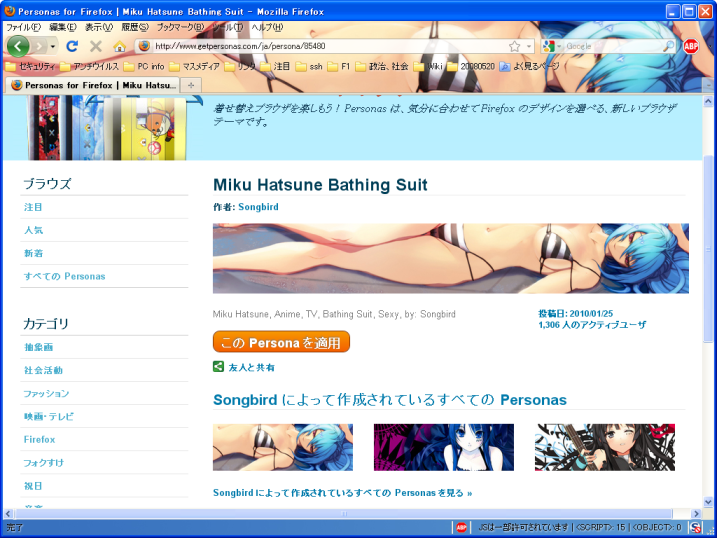Go to the Home page icon

click(x=119, y=46)
